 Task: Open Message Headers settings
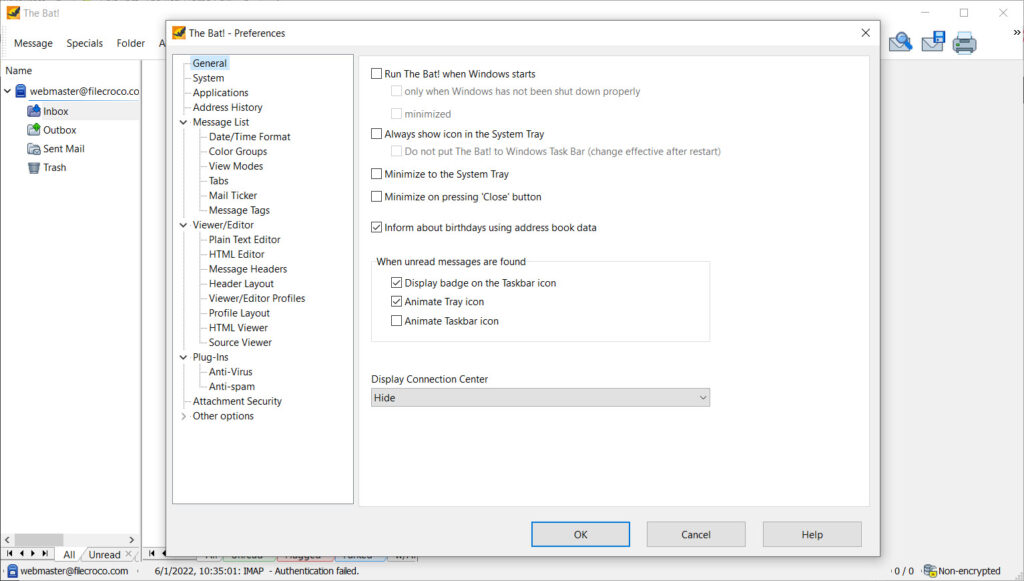[248, 269]
